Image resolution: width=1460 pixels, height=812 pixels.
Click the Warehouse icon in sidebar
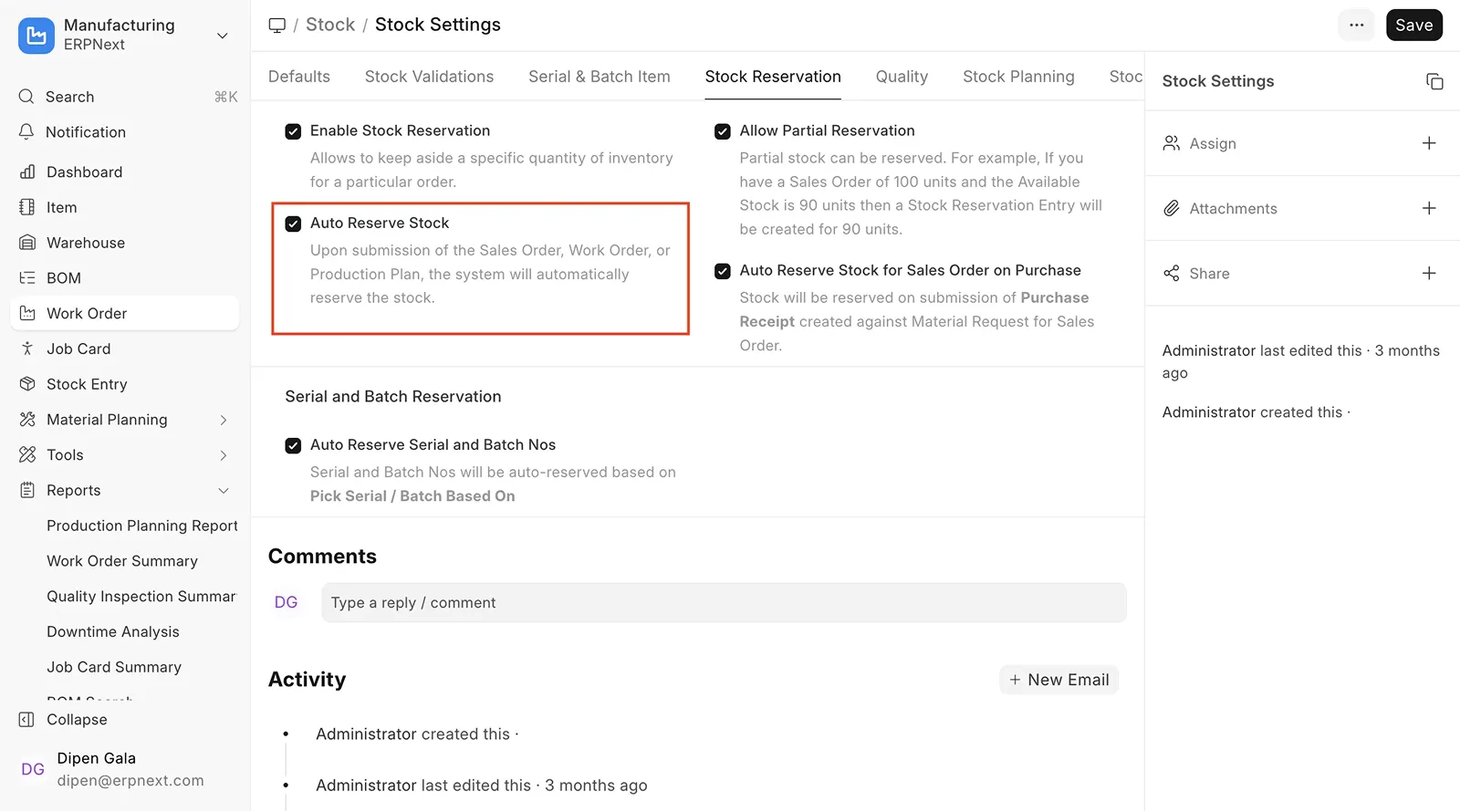(28, 243)
